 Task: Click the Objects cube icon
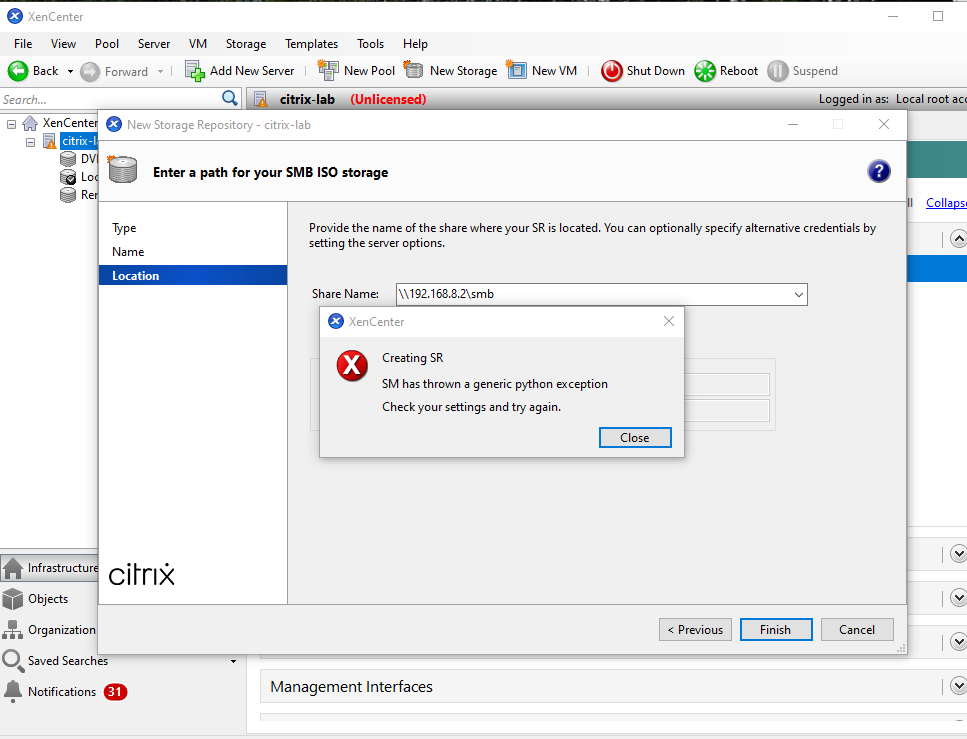point(12,599)
